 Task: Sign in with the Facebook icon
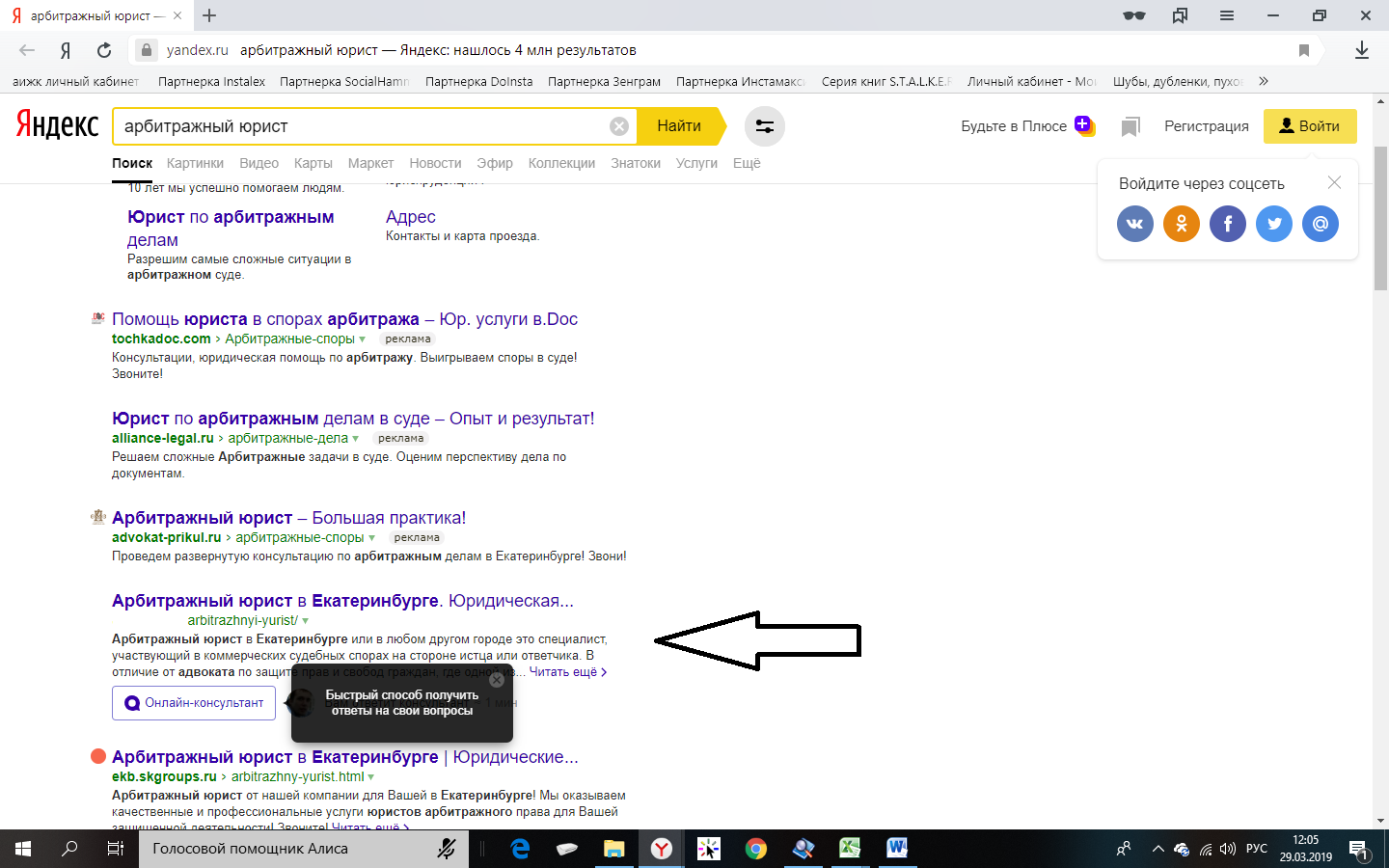click(x=1228, y=224)
